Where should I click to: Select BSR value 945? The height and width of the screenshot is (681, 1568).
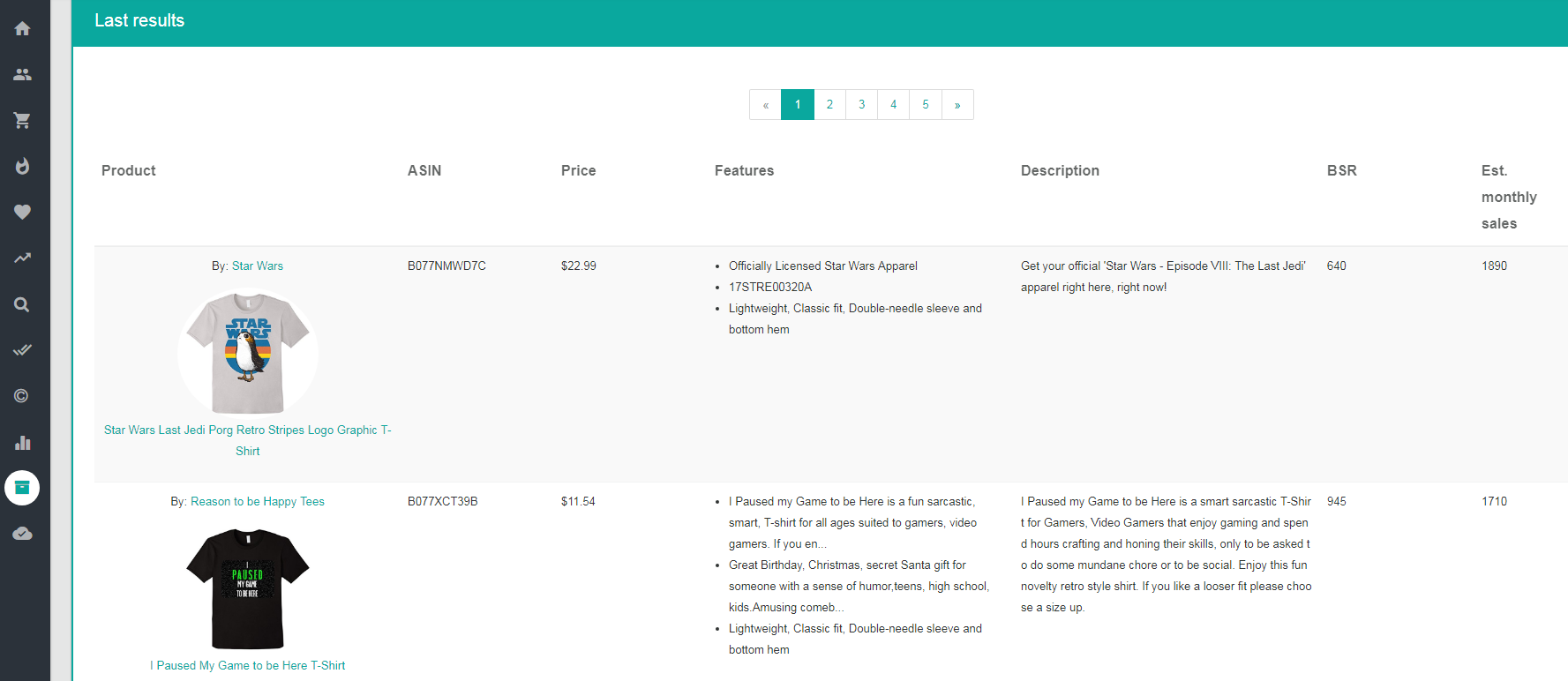[x=1337, y=501]
